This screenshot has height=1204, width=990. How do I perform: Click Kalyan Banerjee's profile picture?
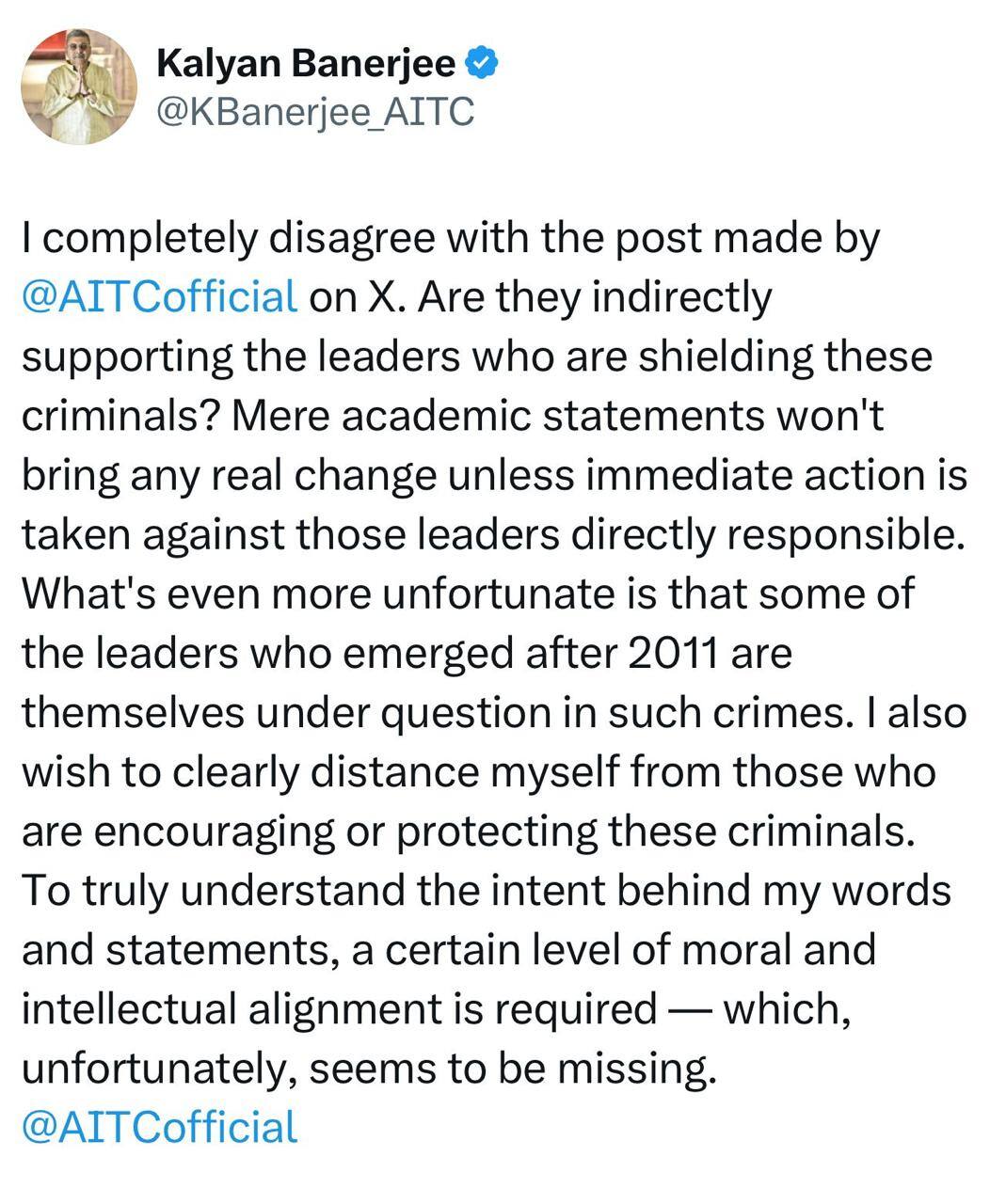(x=80, y=86)
